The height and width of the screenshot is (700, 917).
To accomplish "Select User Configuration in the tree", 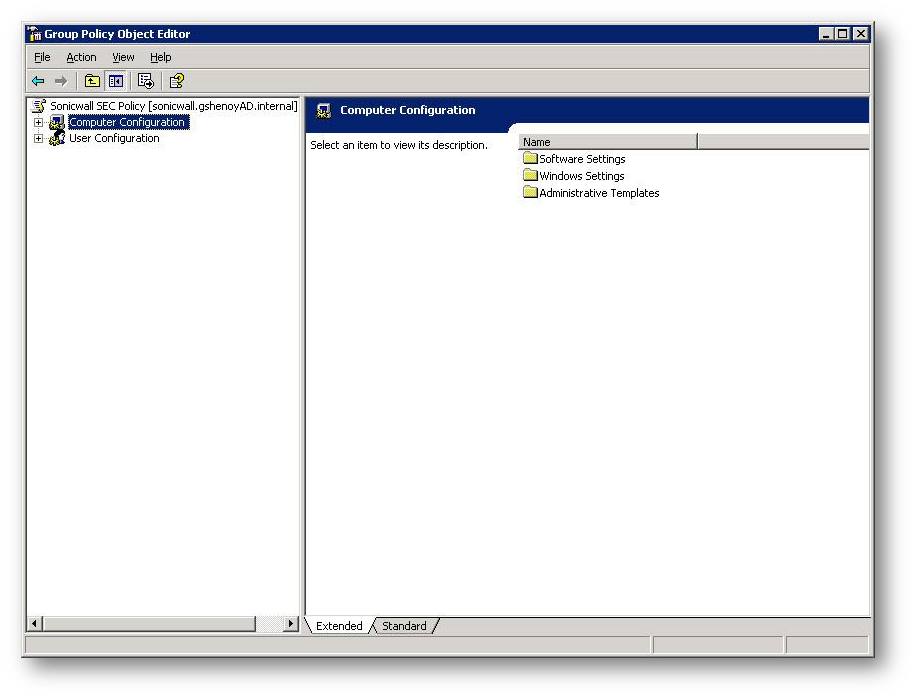I will 113,139.
